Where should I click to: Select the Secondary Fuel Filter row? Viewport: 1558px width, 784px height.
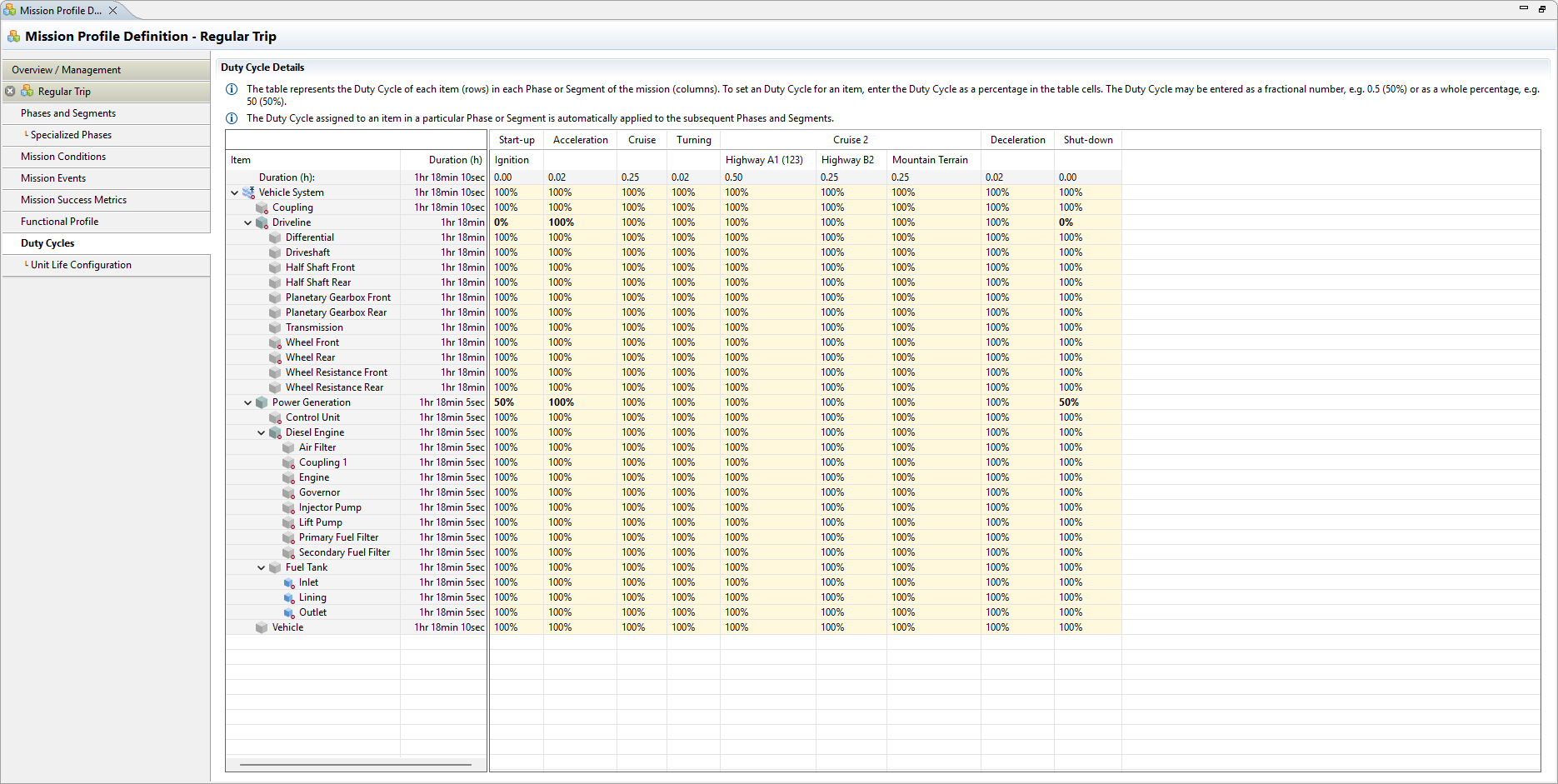click(356, 552)
